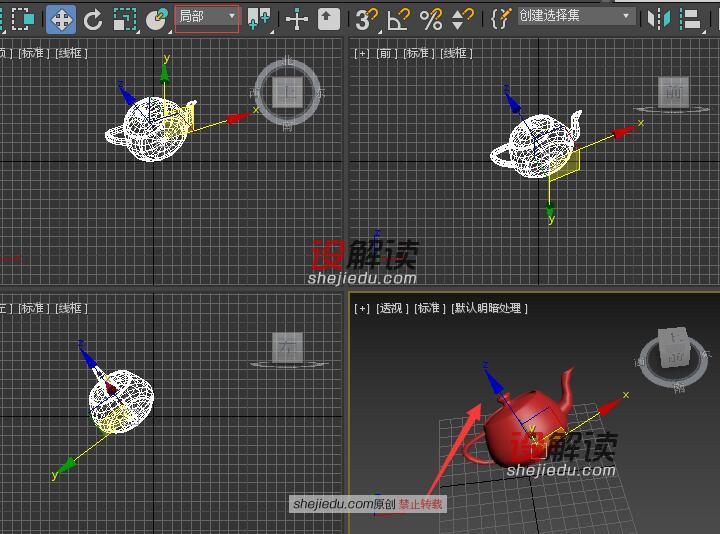The image size is (720, 534).
Task: Open [标准] menu in the top viewport
Action: (33, 53)
